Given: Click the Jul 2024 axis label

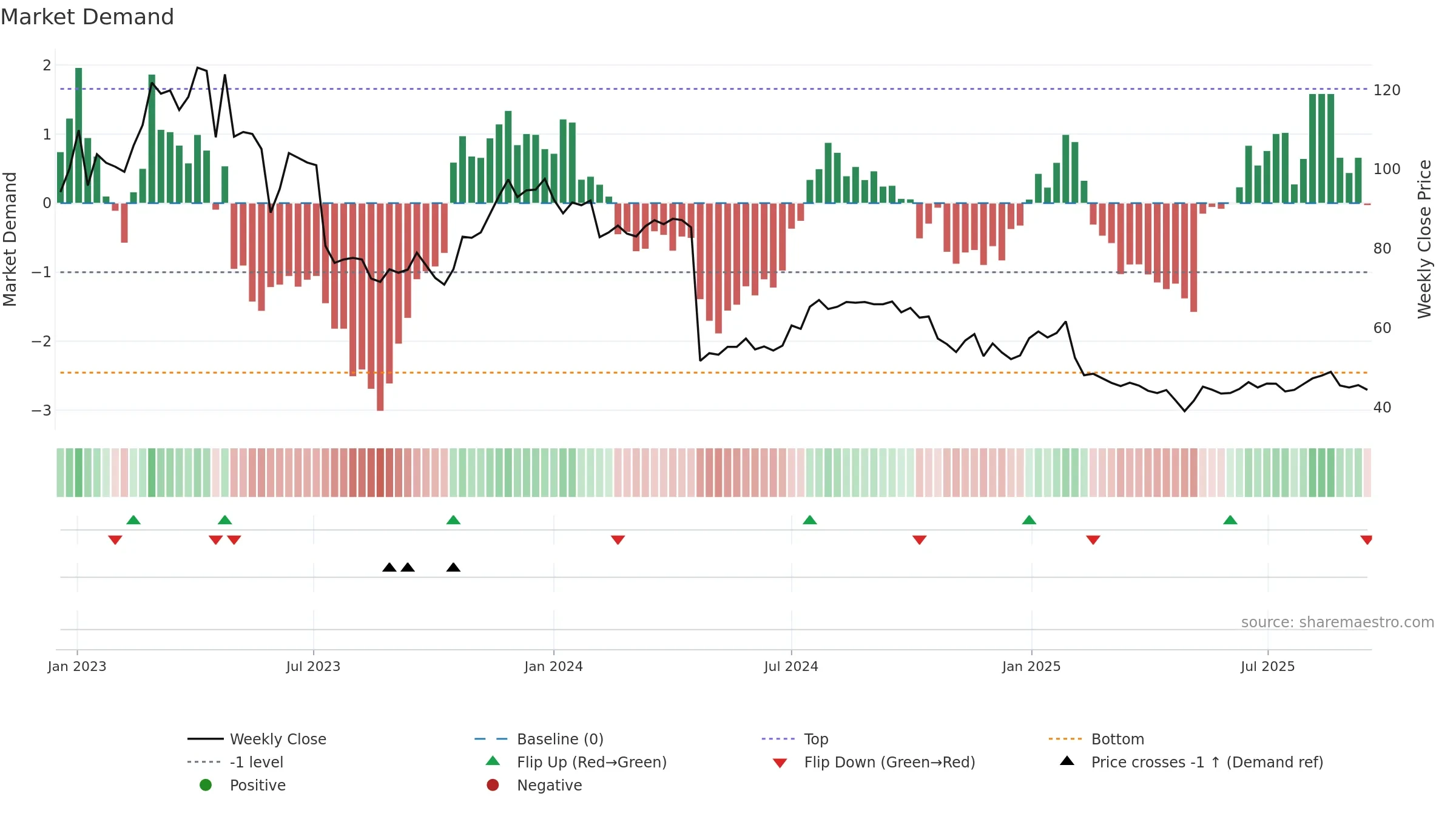Looking at the screenshot, I should 791,667.
